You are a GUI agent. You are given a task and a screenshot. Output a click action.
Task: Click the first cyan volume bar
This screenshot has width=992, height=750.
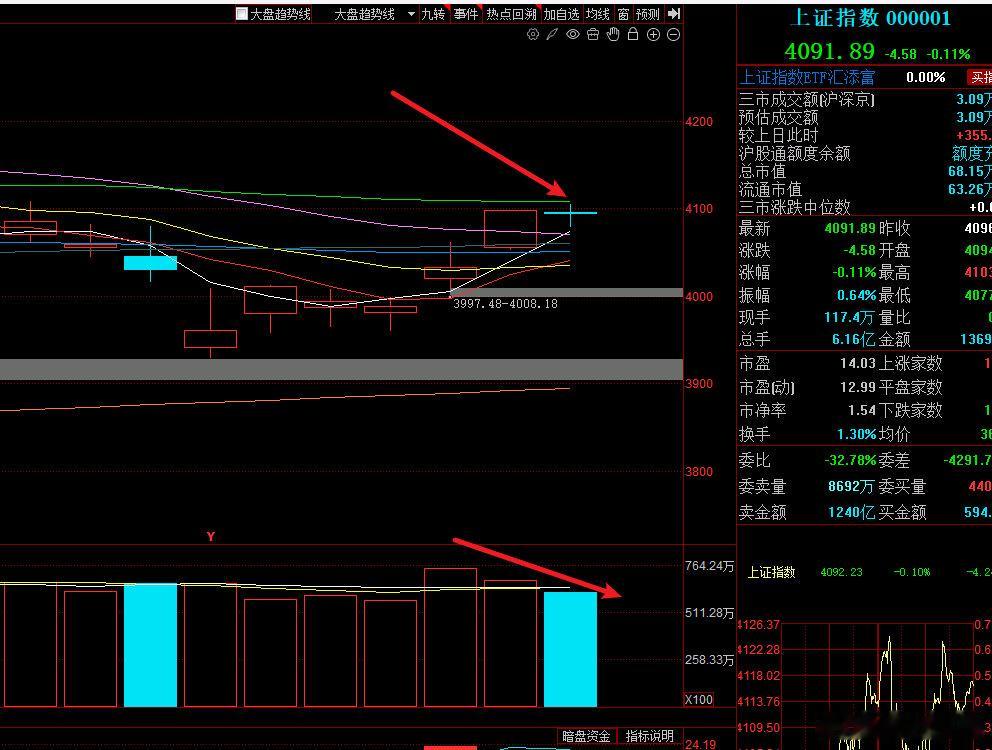[151, 645]
